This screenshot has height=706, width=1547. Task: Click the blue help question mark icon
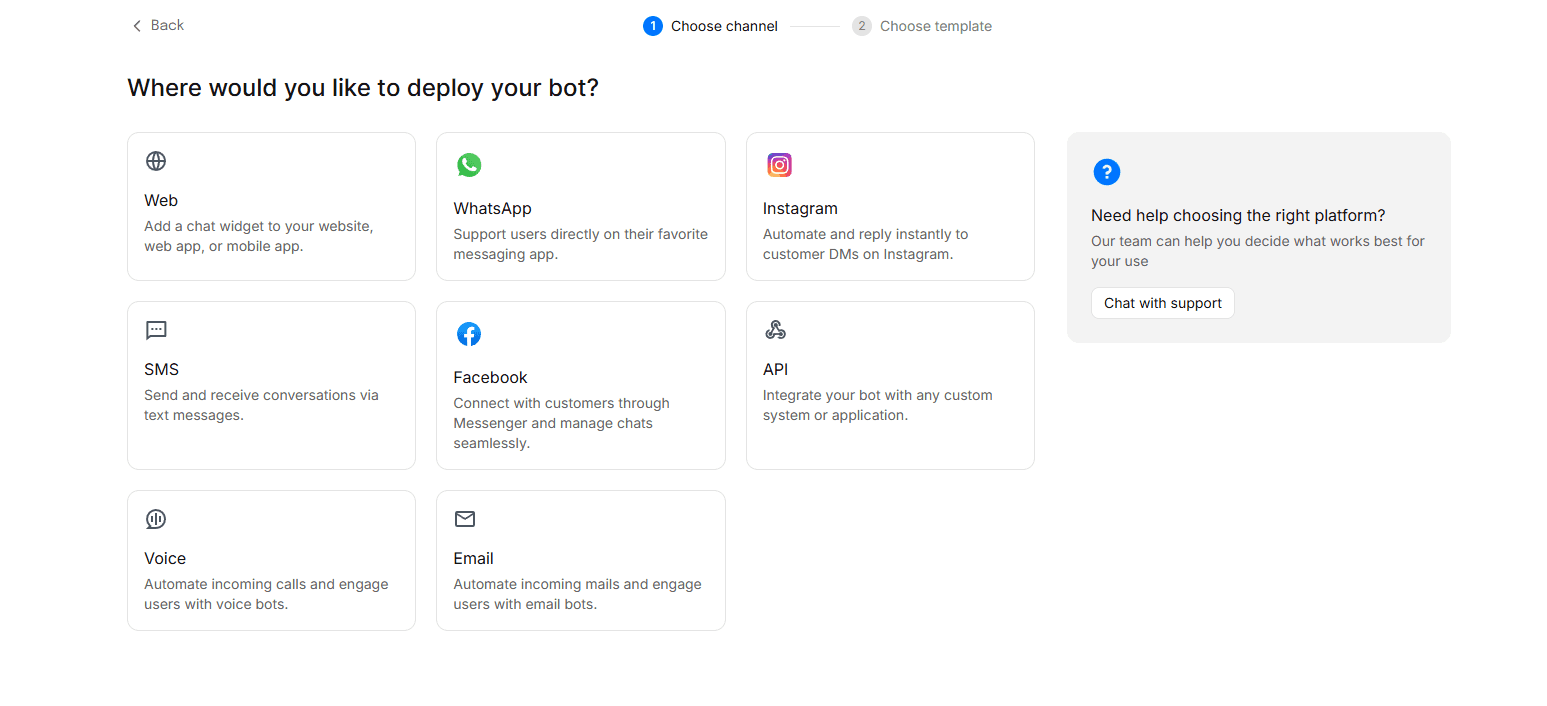pyautogui.click(x=1106, y=171)
